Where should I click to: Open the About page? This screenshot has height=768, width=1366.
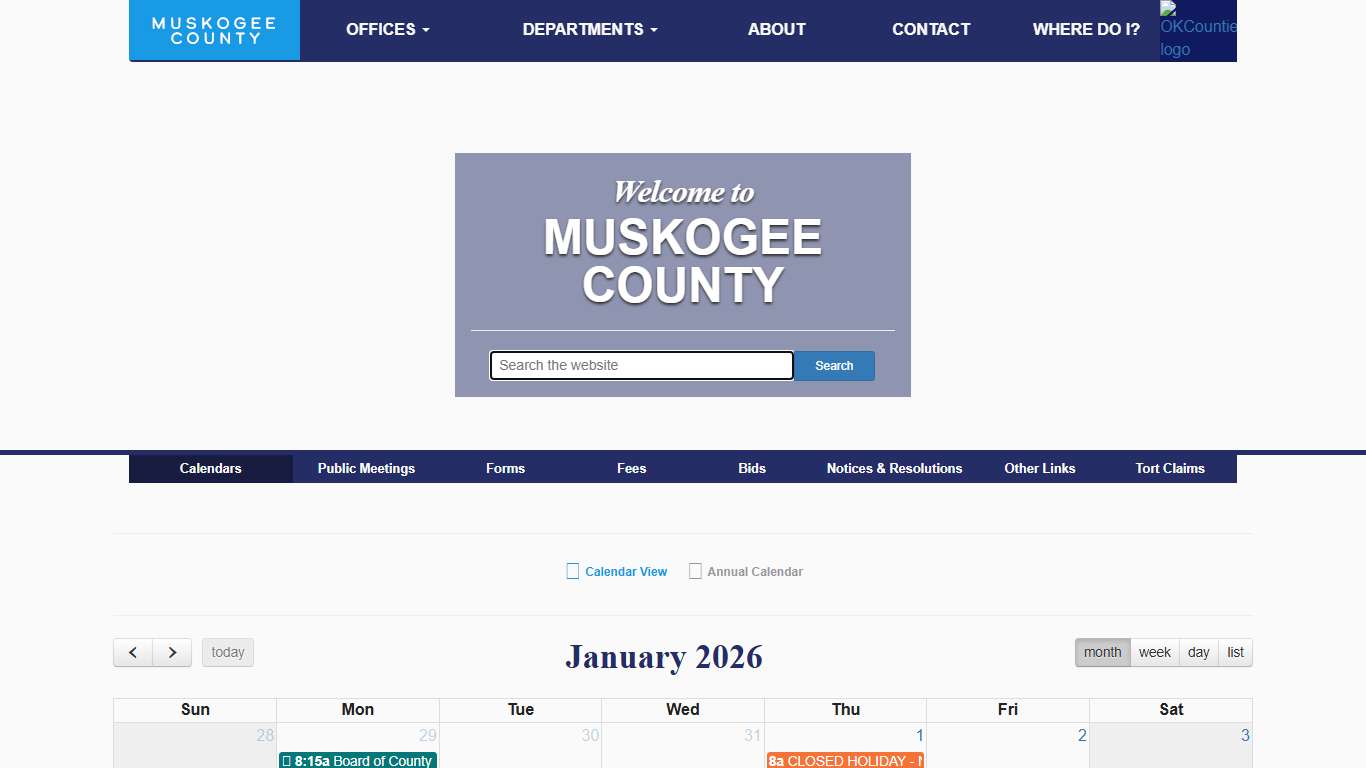point(776,30)
